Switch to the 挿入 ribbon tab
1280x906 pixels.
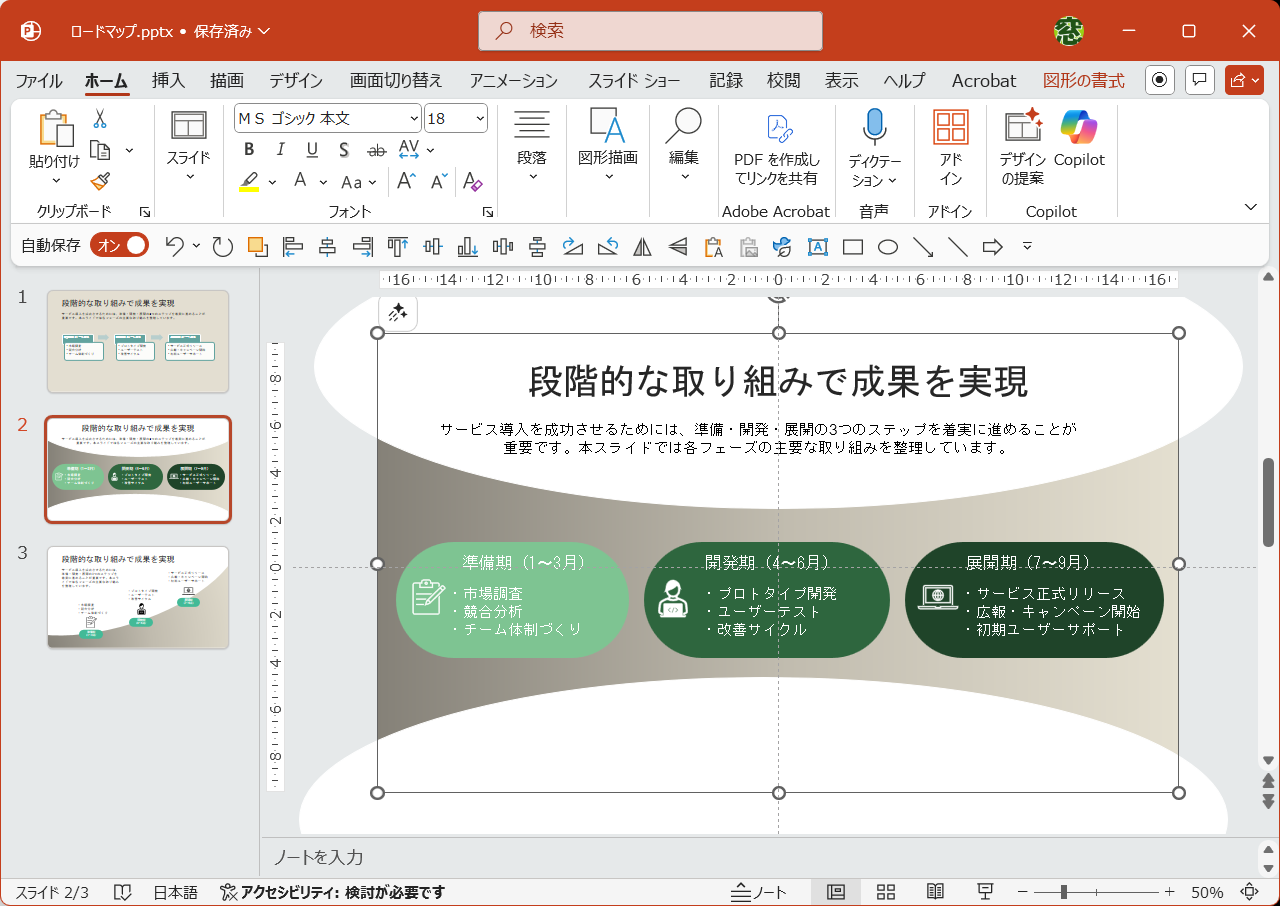tap(167, 80)
